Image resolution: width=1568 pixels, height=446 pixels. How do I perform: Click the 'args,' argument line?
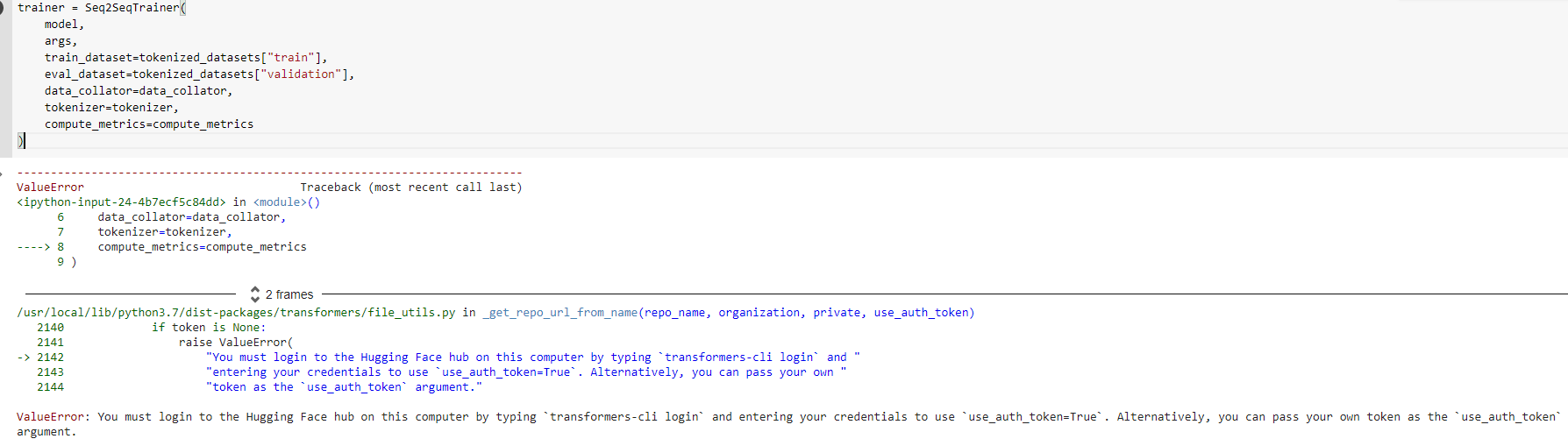(x=61, y=41)
